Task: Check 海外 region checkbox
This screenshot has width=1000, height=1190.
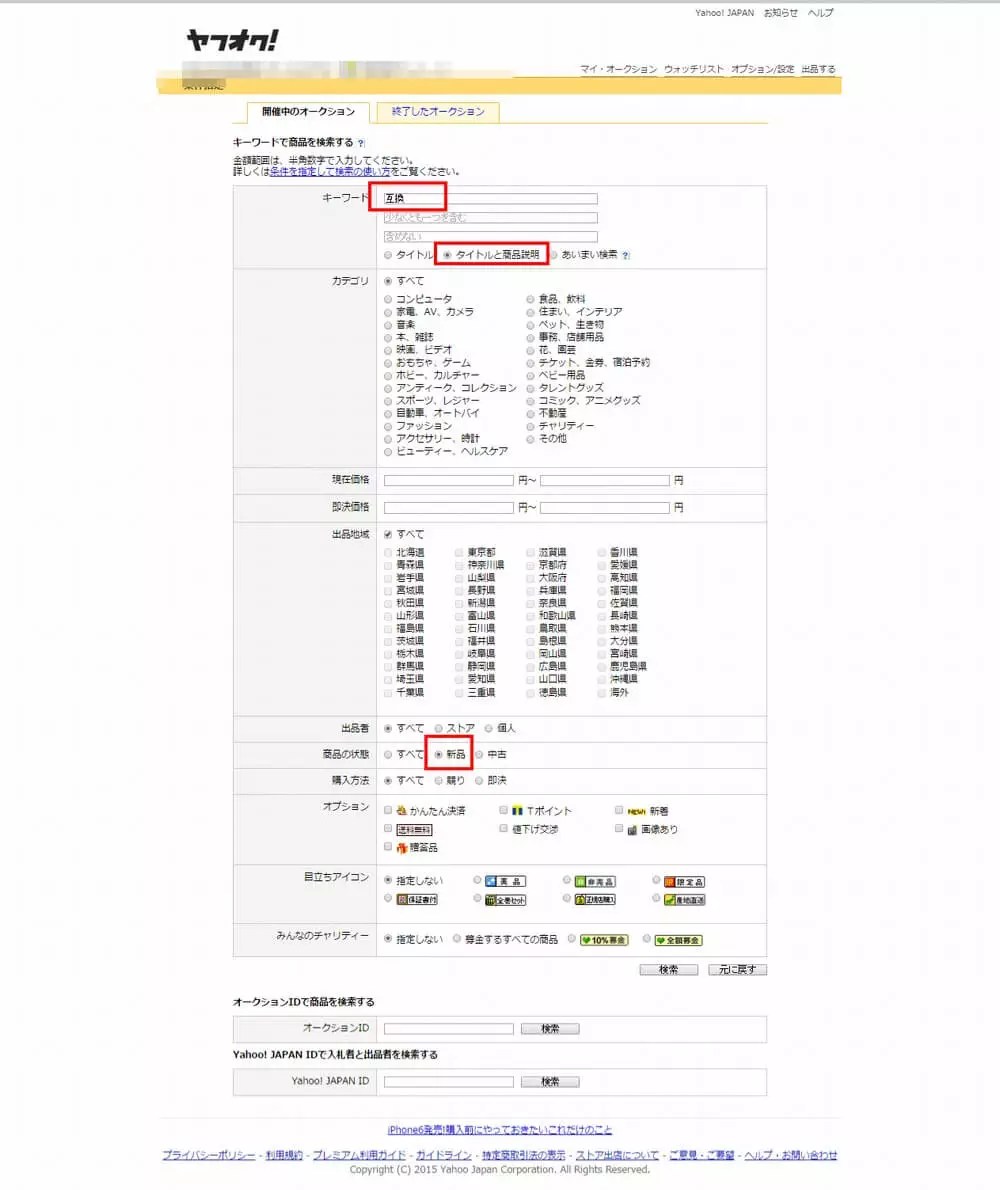Action: pyautogui.click(x=602, y=692)
